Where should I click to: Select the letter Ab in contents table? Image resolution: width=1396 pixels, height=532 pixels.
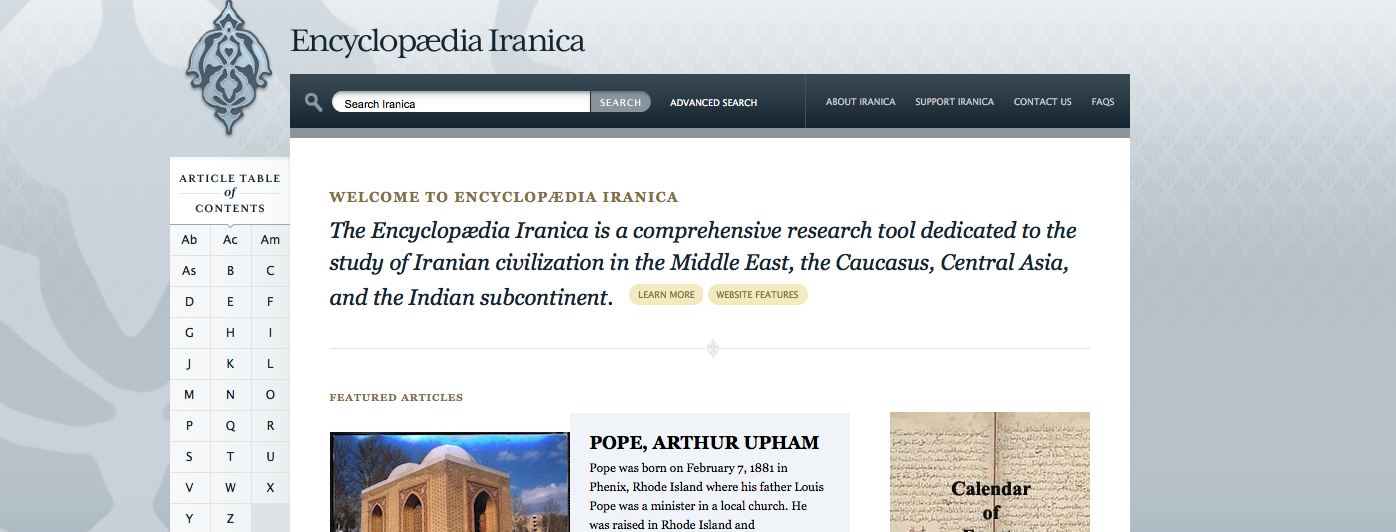189,240
